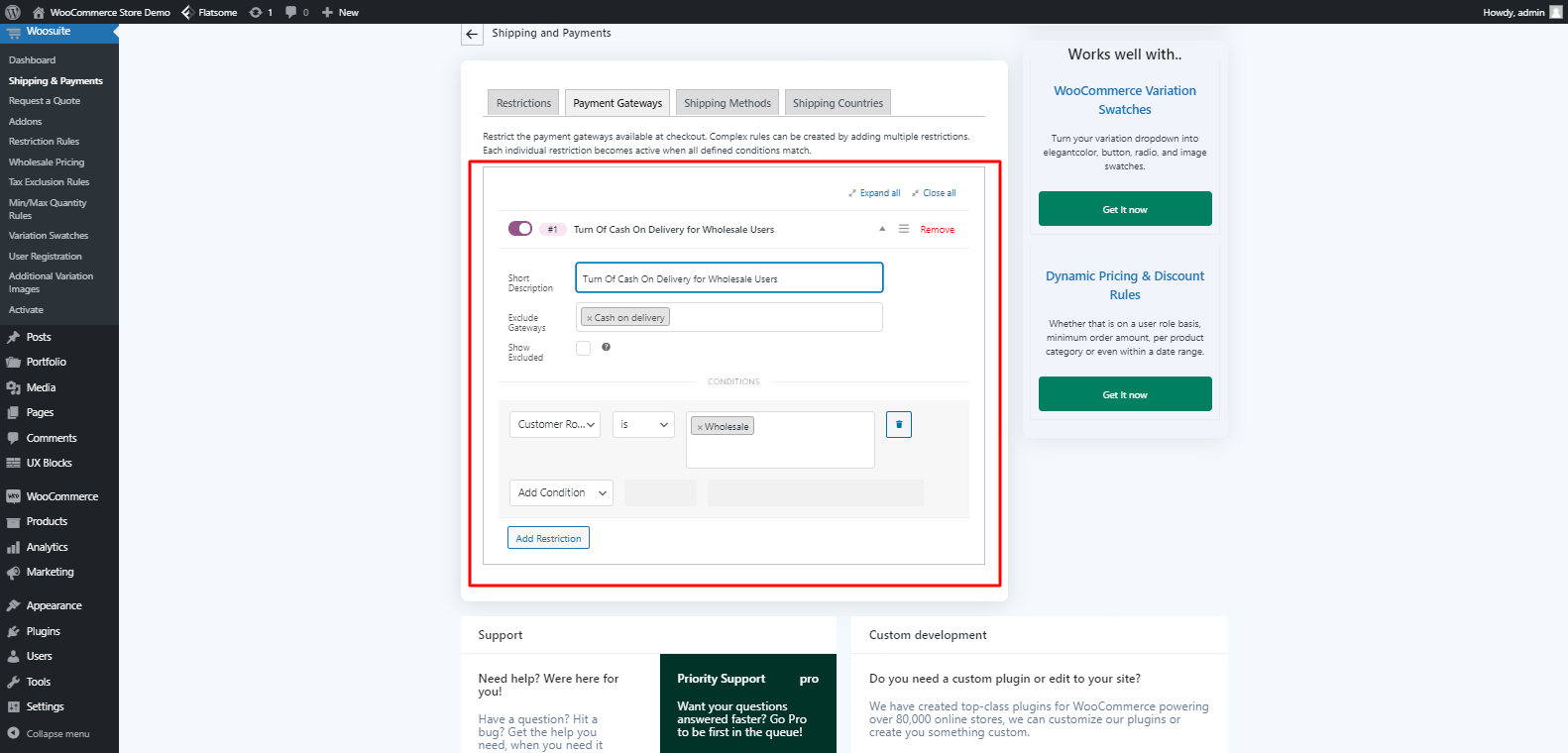
Task: Open the Portfolio menu icon
Action: coord(13,362)
